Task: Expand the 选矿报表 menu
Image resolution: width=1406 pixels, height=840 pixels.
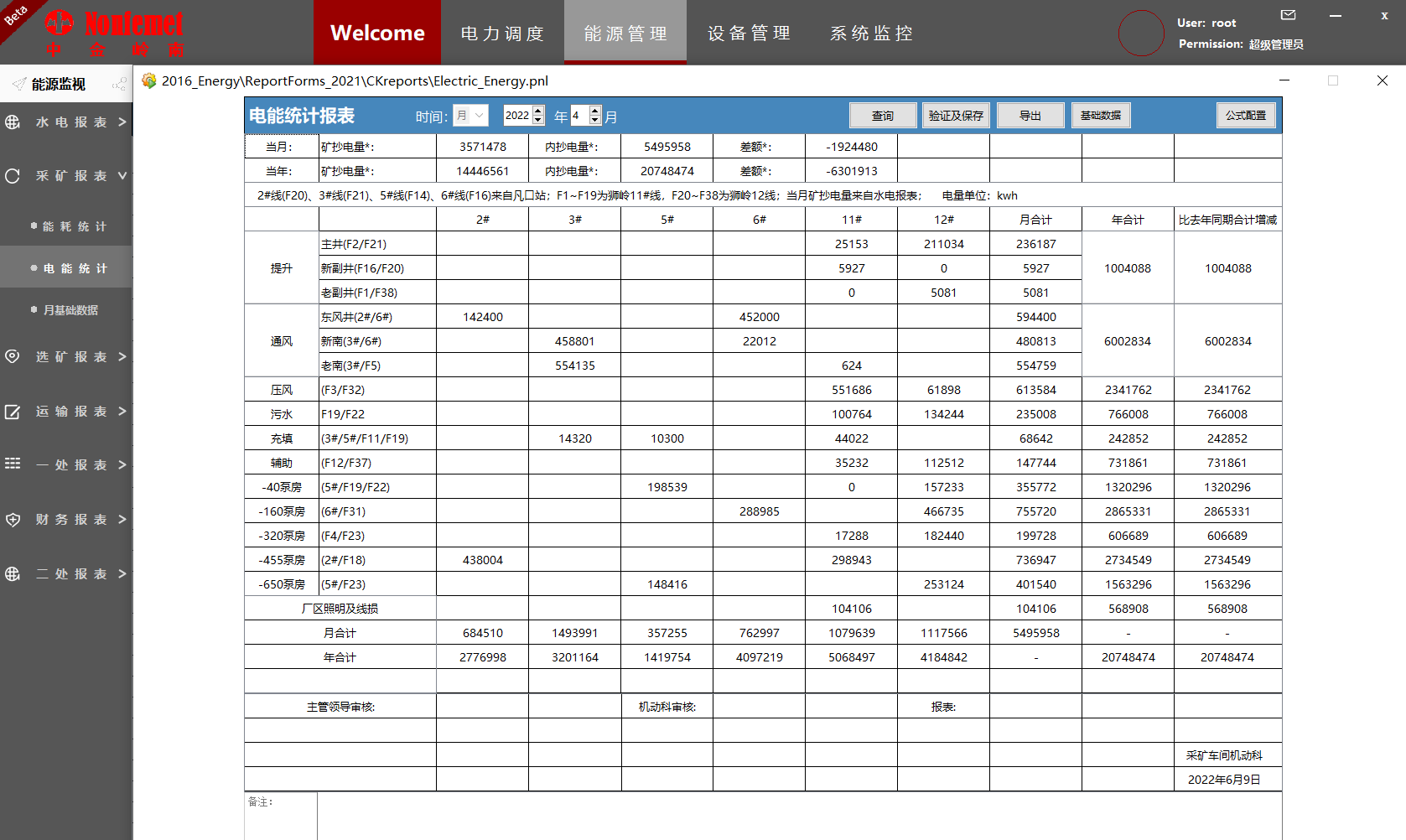Action: (122, 357)
